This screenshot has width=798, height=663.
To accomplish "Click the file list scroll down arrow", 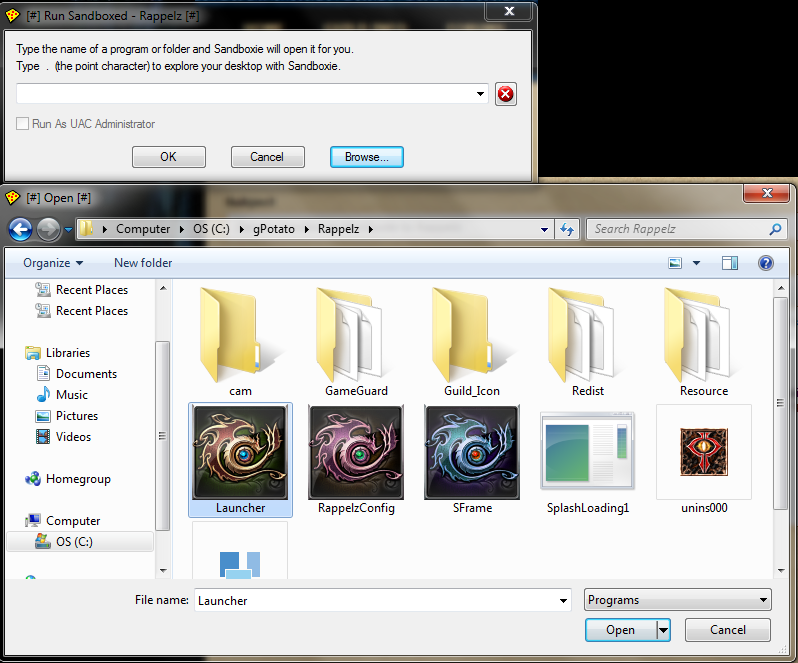I will [x=780, y=570].
